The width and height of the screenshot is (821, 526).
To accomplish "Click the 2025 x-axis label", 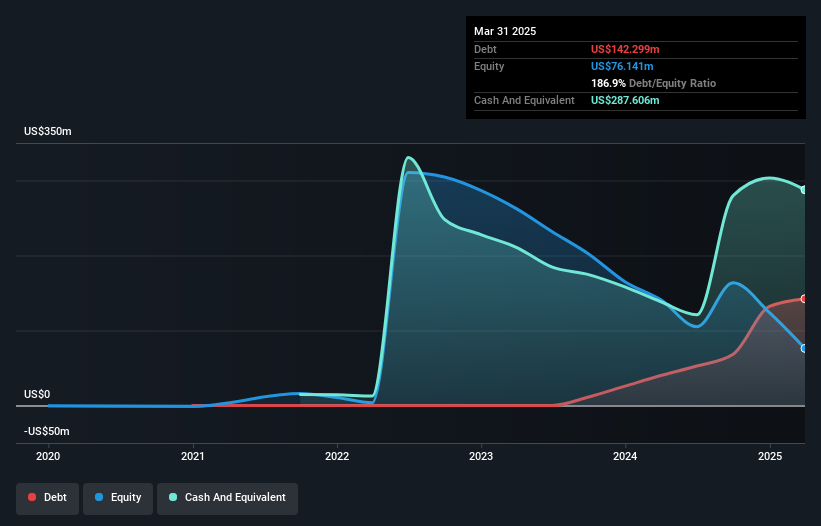I will pos(770,456).
